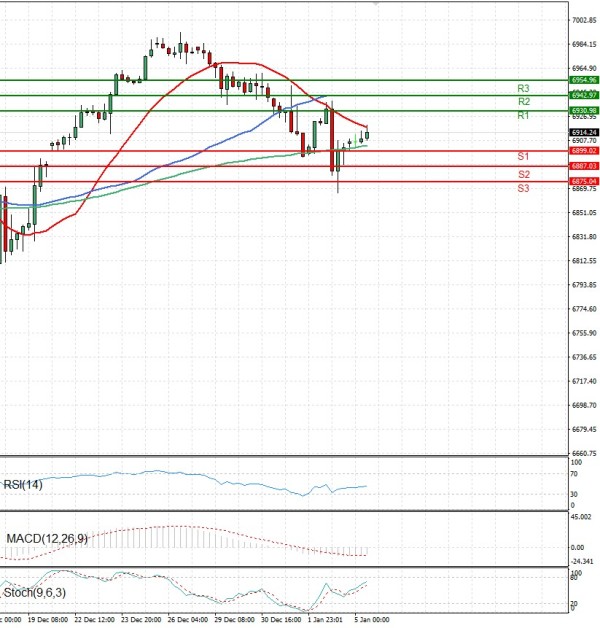Click the R1 resistance label
Viewport: 600px width, 628px height.
coord(523,117)
